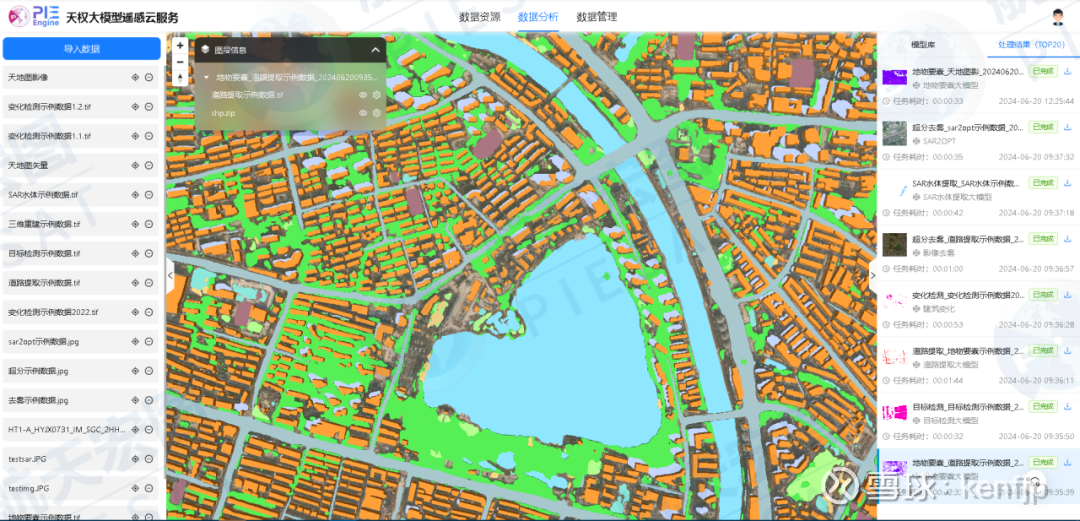Screen dimensions: 1080x521
Task: Locate 变化检测示例数据2022.tif on the map
Action: tap(135, 311)
